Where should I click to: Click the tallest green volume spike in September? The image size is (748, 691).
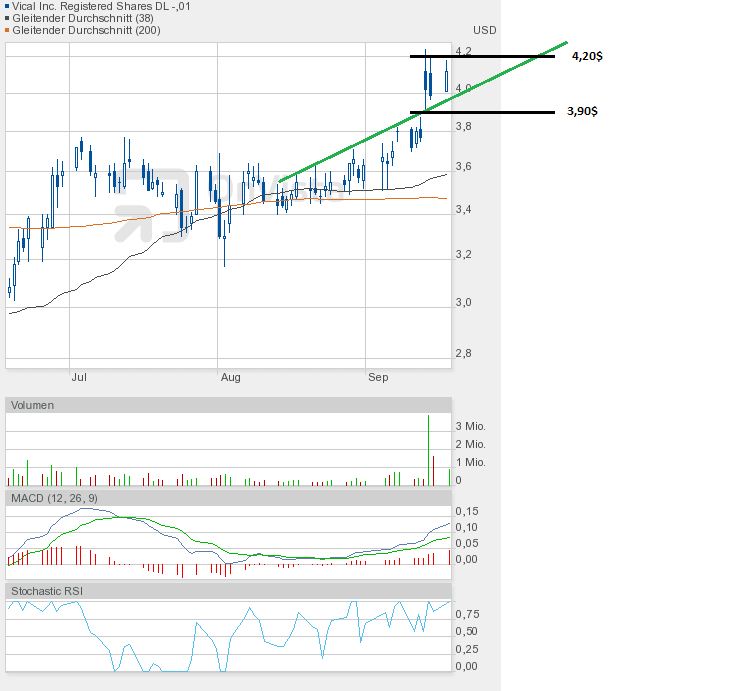[x=428, y=450]
